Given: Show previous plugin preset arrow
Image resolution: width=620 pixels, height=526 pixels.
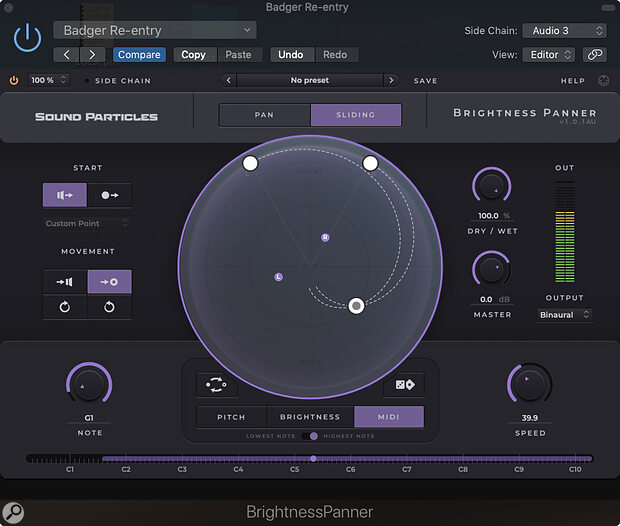Looking at the screenshot, I should (228, 80).
